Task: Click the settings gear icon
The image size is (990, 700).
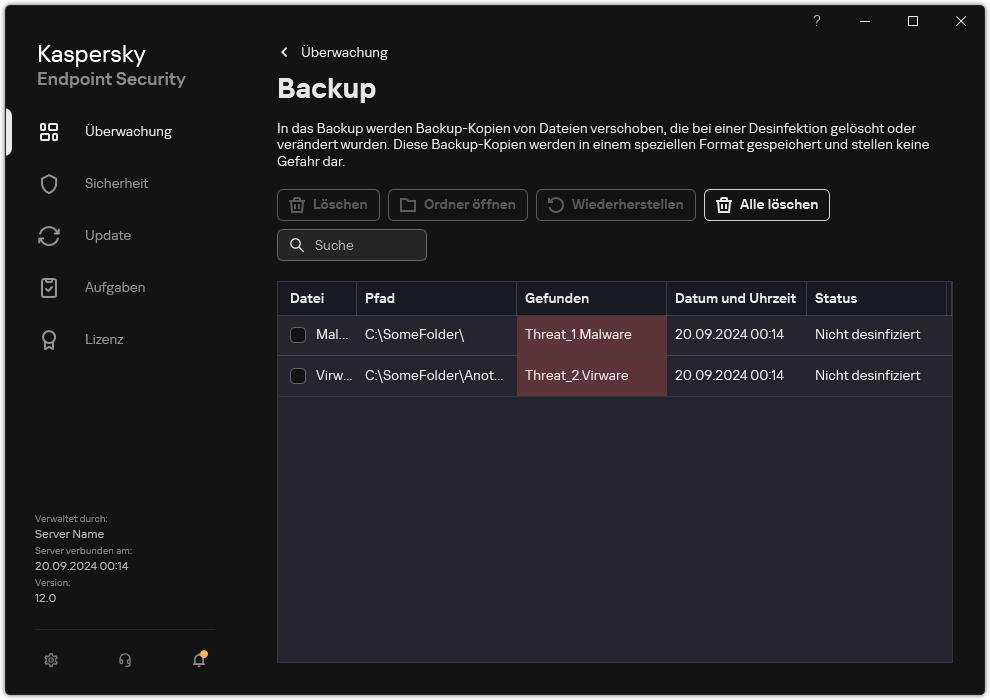Action: point(51,660)
